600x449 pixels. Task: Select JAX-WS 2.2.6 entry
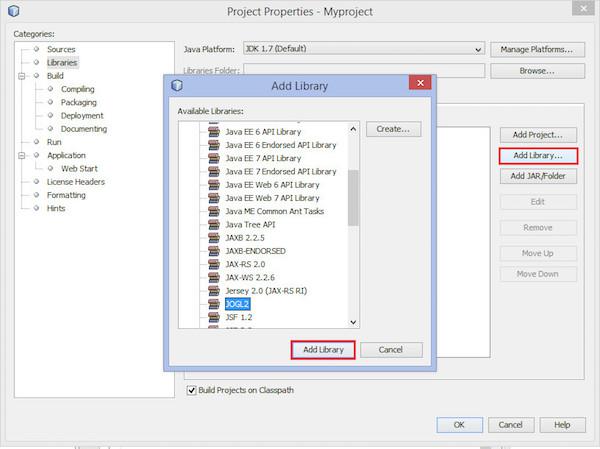(250, 278)
